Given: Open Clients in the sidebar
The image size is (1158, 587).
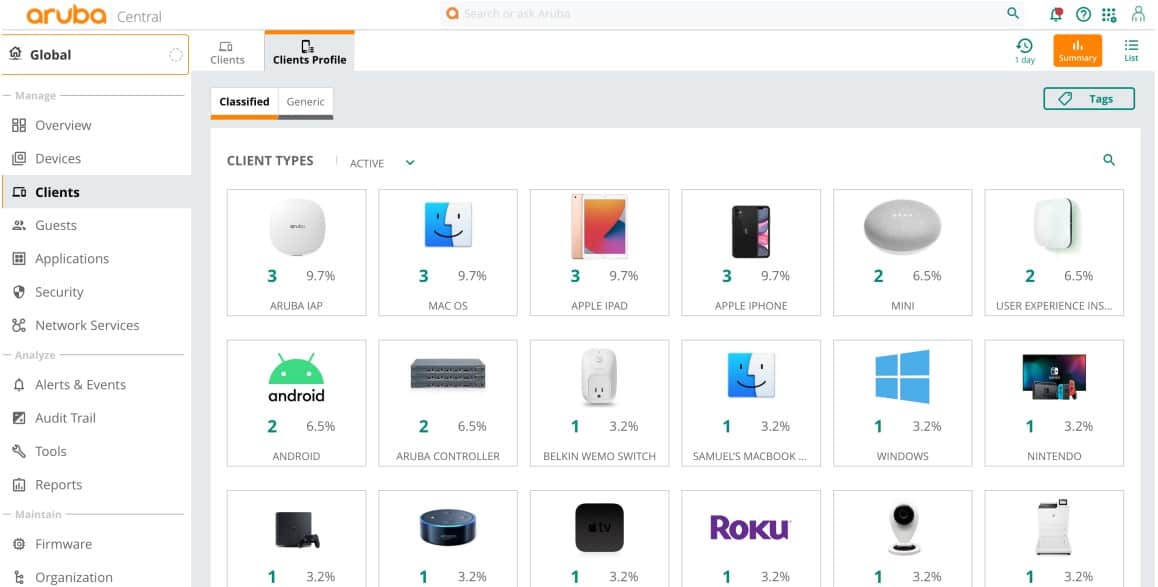Looking at the screenshot, I should point(95,192).
